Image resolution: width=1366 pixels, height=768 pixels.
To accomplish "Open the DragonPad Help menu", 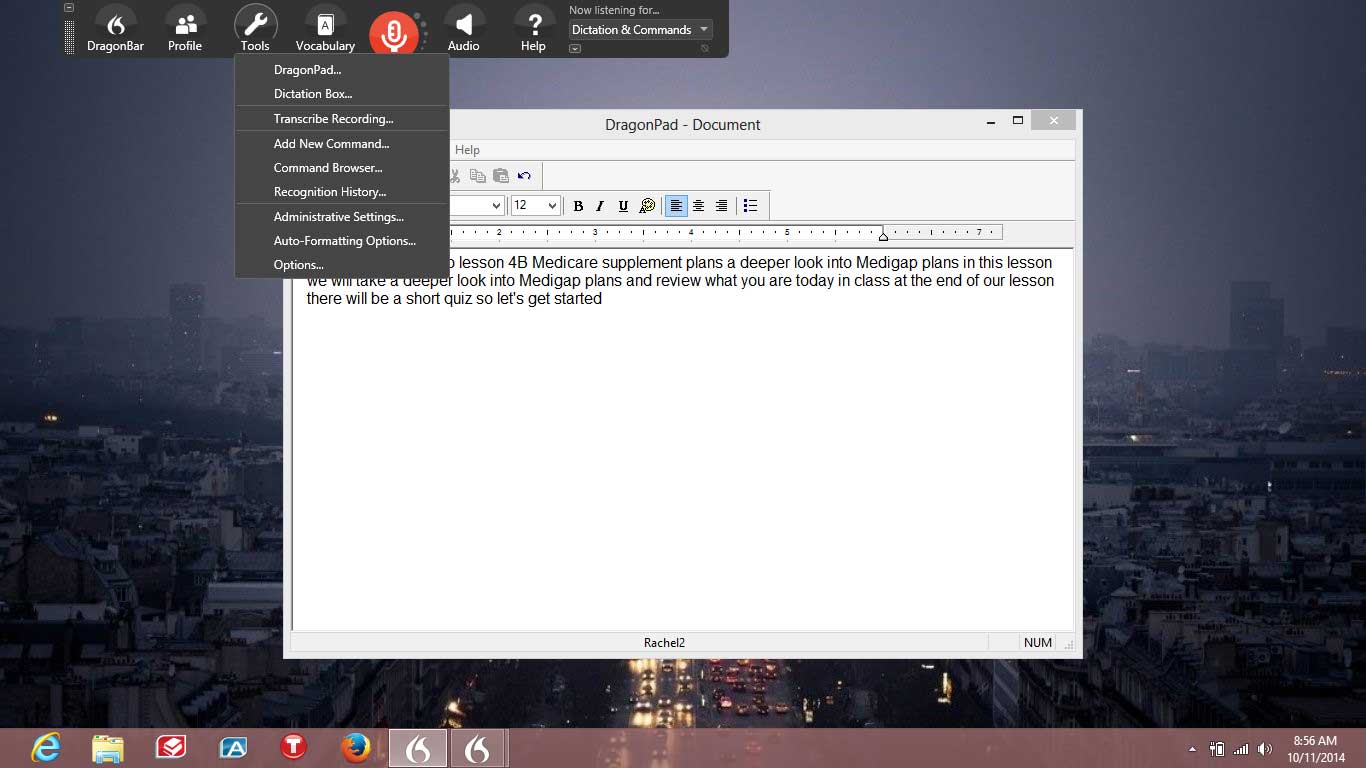I will pos(467,150).
